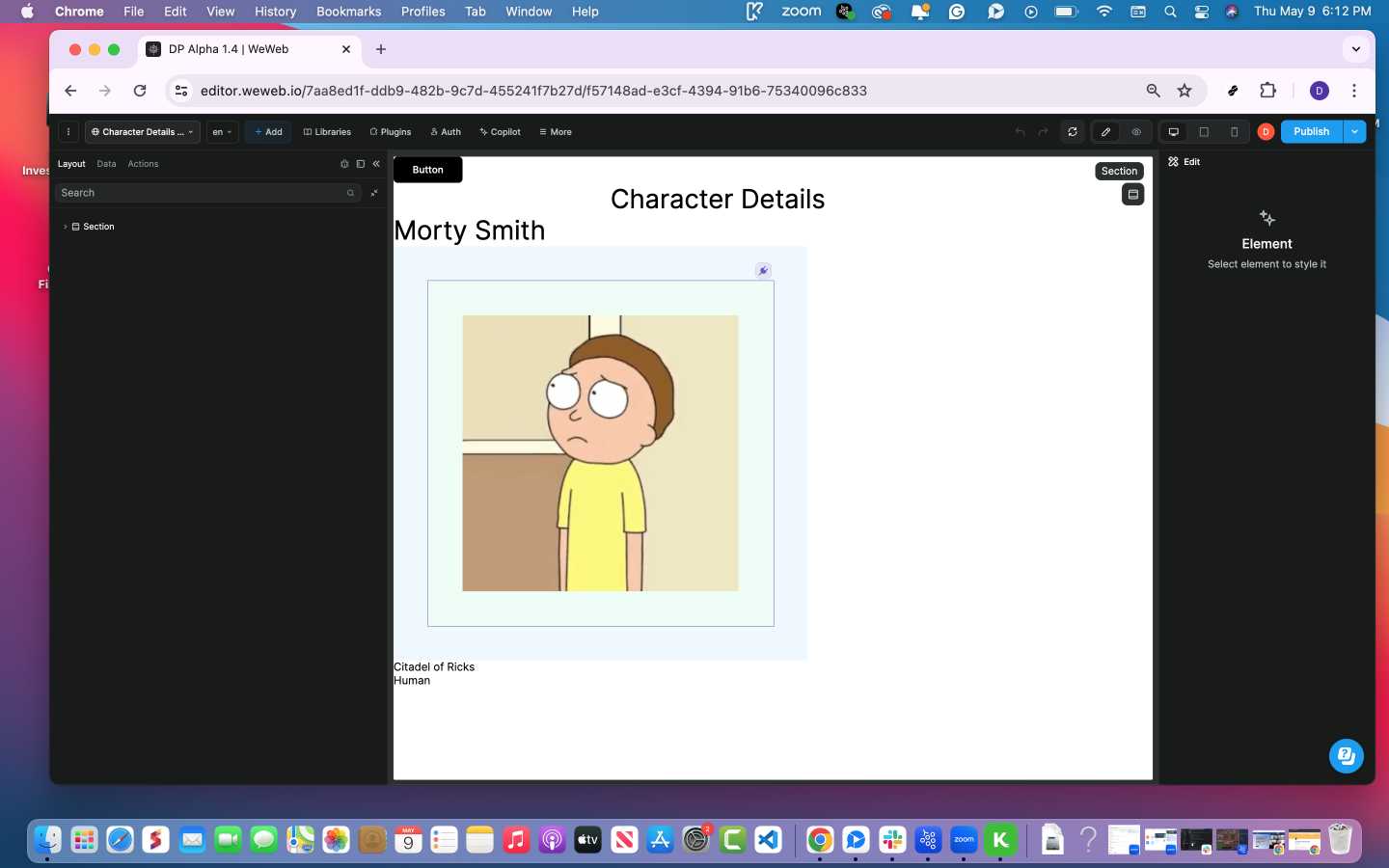The image size is (1389, 868).
Task: Click the Add button in the toolbar
Action: point(268,132)
